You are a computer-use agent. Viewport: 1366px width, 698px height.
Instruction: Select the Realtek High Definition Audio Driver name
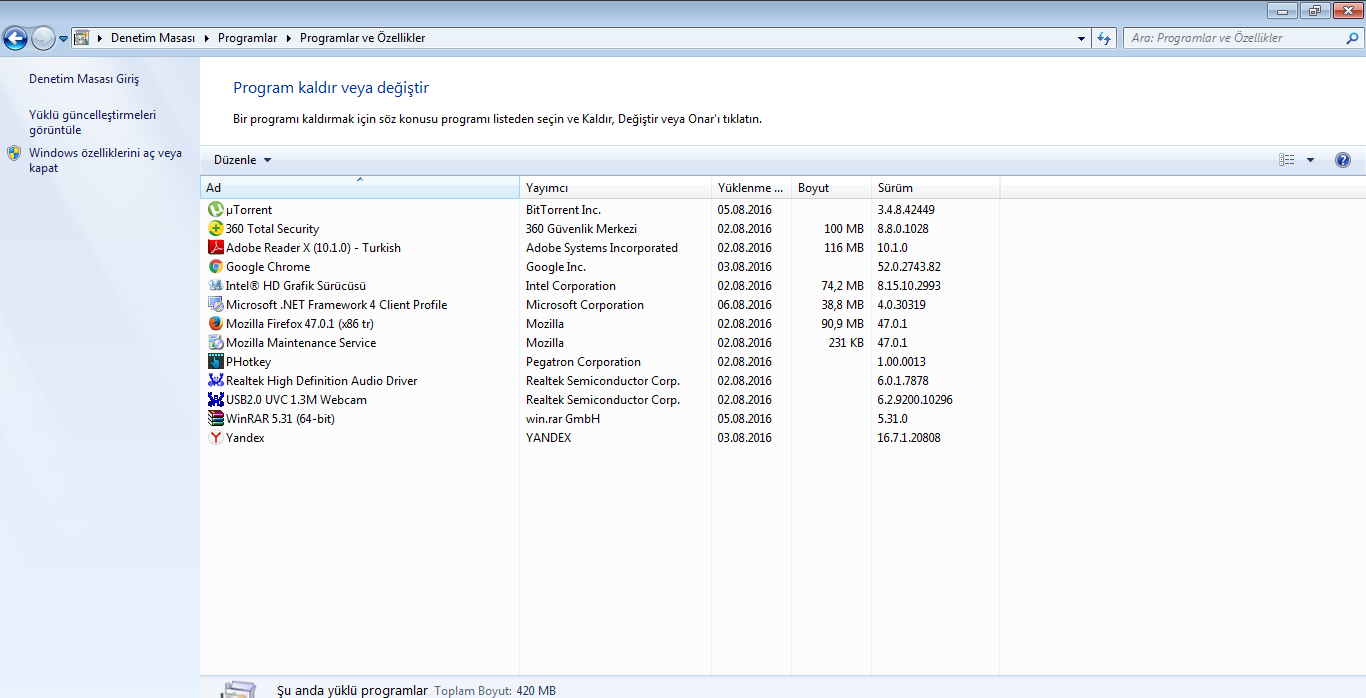[322, 381]
